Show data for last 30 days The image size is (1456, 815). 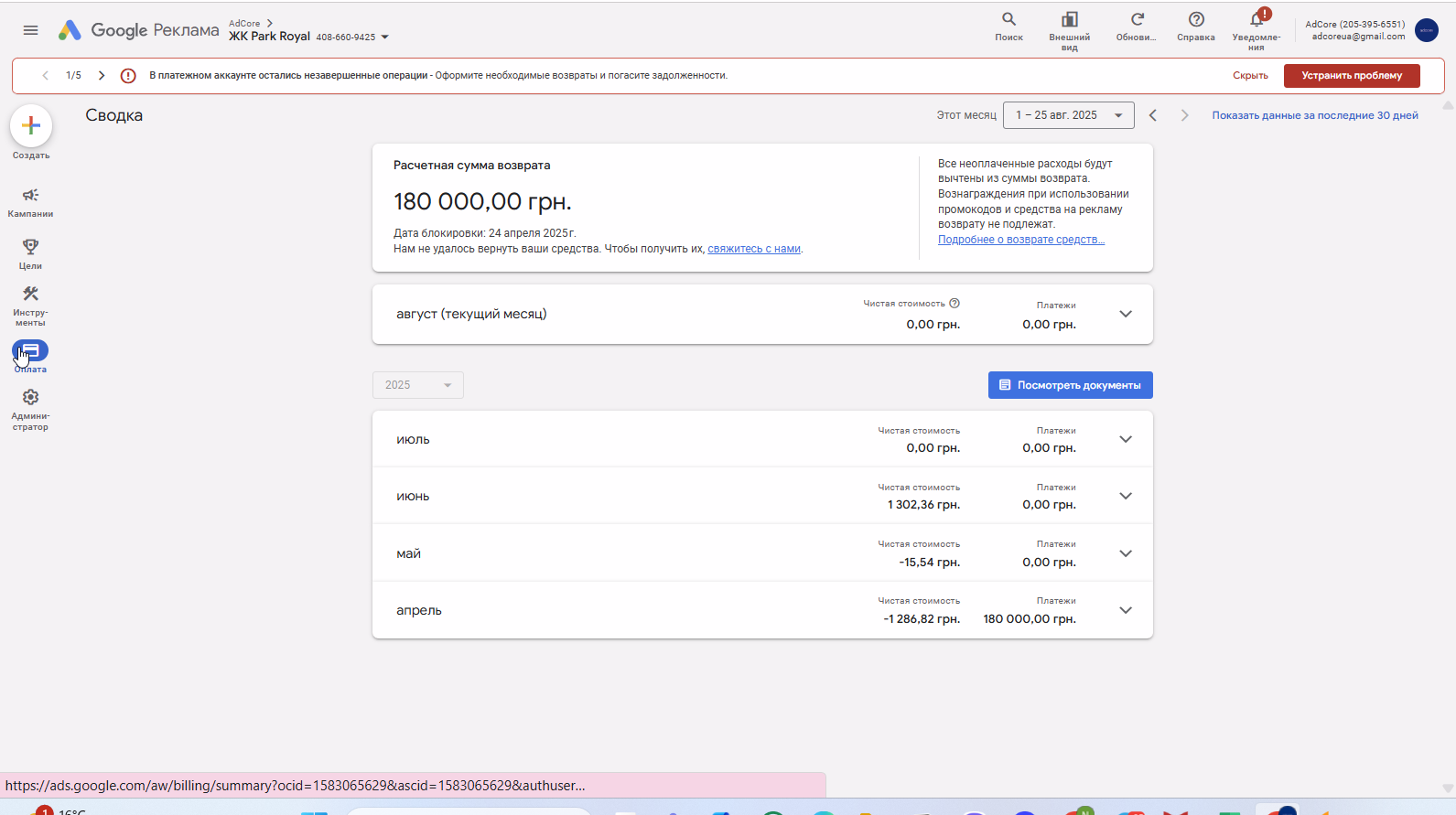point(1315,115)
